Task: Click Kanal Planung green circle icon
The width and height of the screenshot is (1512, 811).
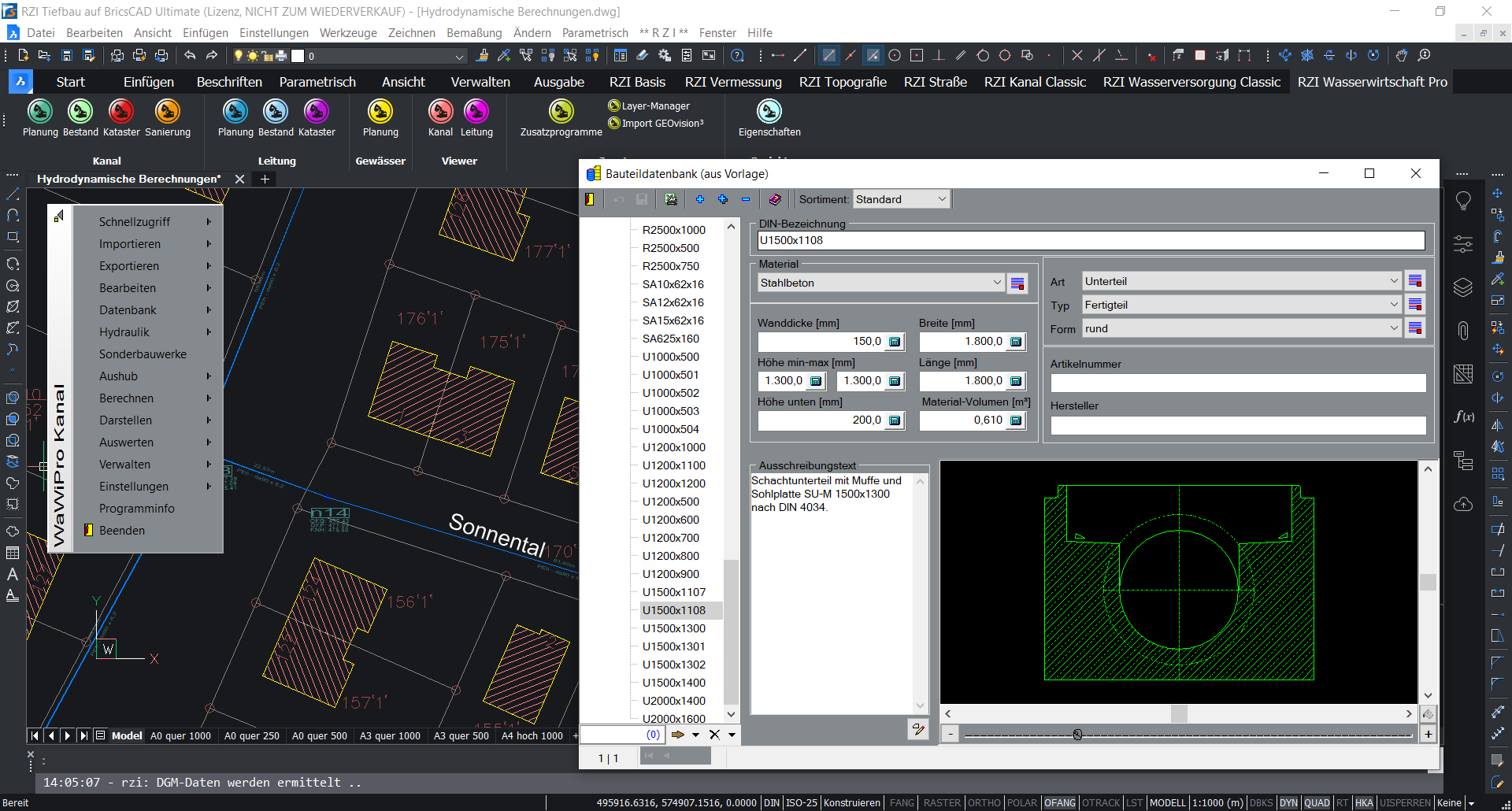Action: coord(40,111)
